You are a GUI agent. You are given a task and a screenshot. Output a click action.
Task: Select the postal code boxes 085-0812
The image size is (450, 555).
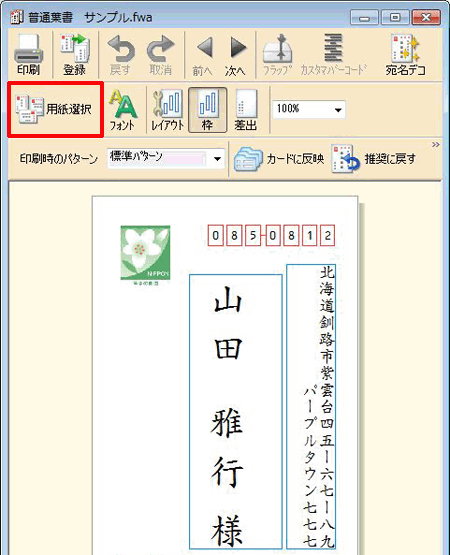[271, 235]
